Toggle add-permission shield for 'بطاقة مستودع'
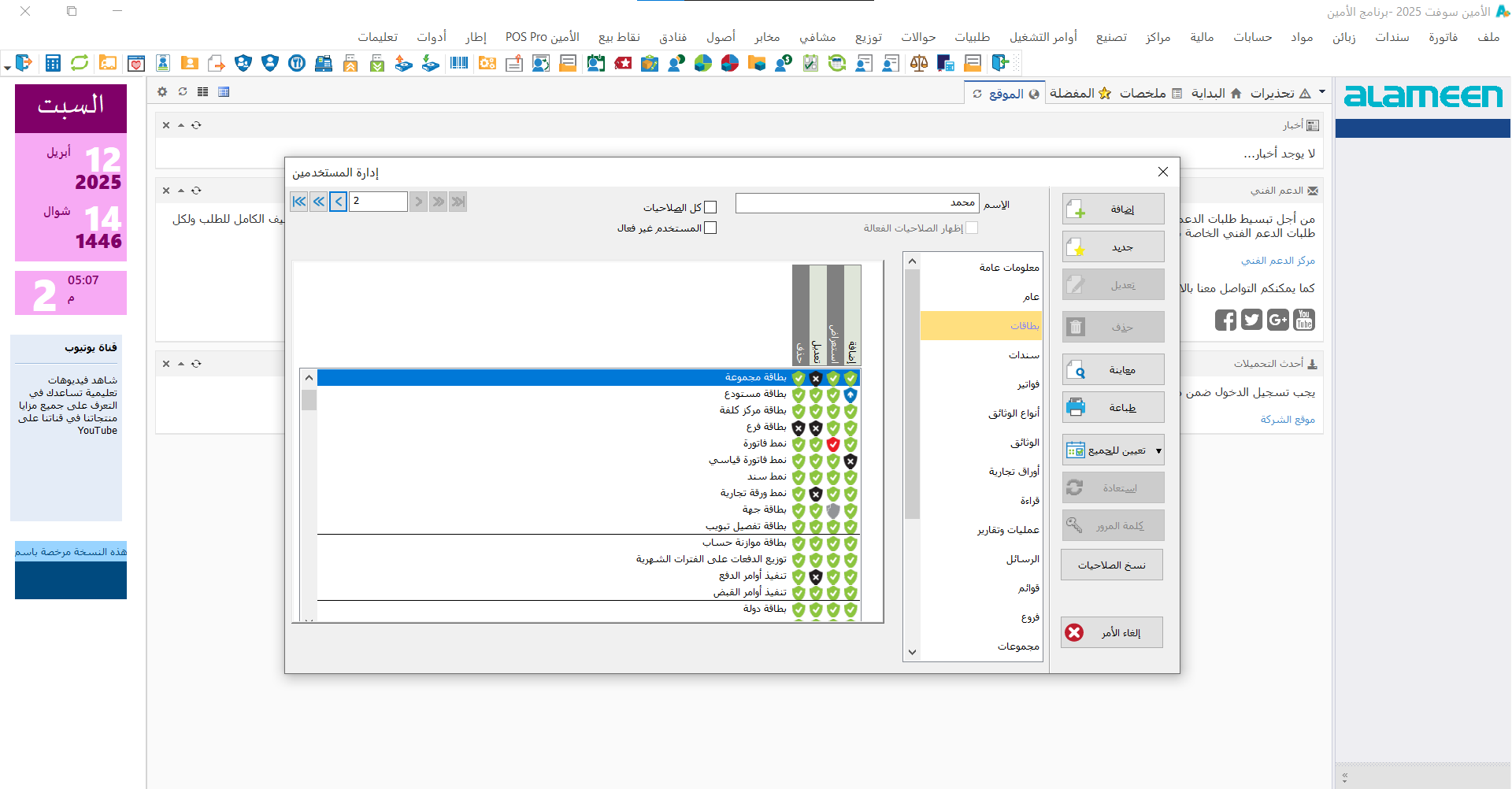This screenshot has height=789, width=1512. click(x=850, y=394)
